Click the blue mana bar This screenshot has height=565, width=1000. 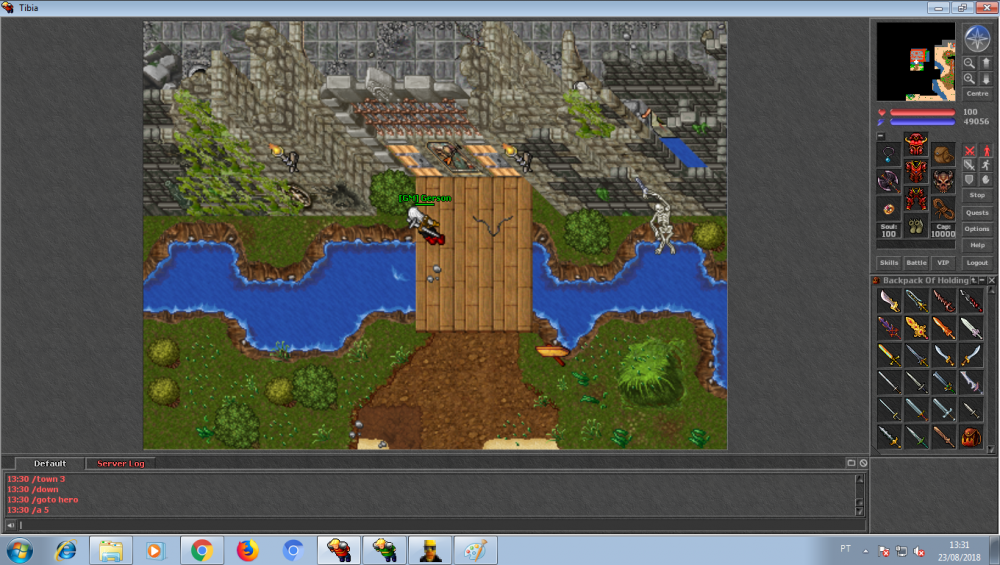(x=922, y=122)
